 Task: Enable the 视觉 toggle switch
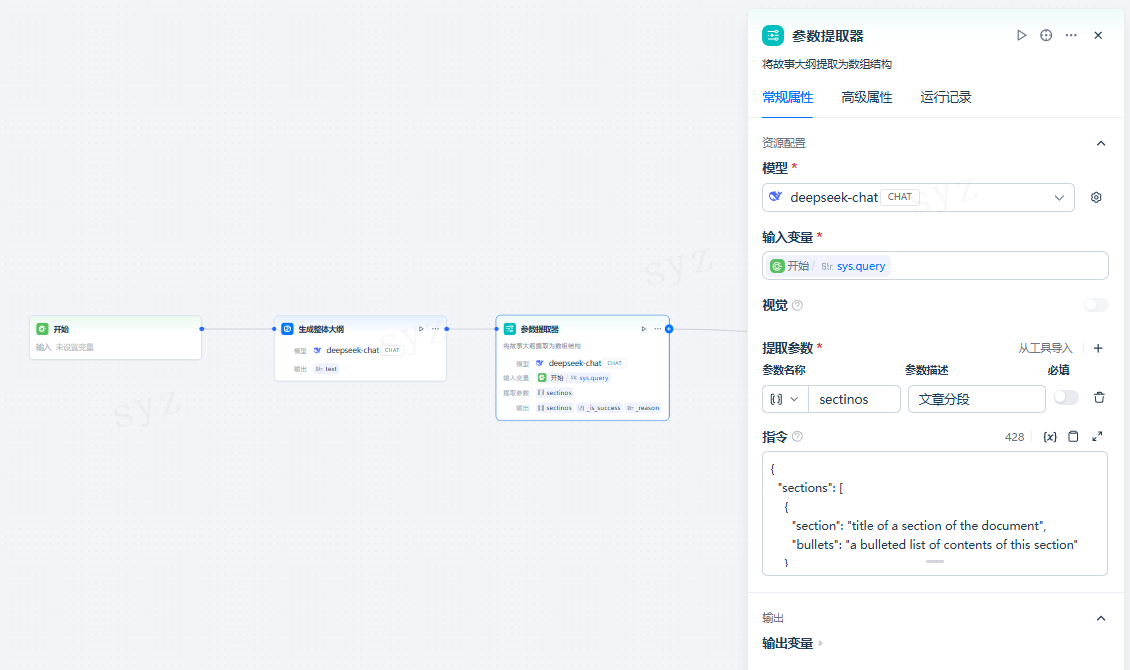click(x=1096, y=304)
